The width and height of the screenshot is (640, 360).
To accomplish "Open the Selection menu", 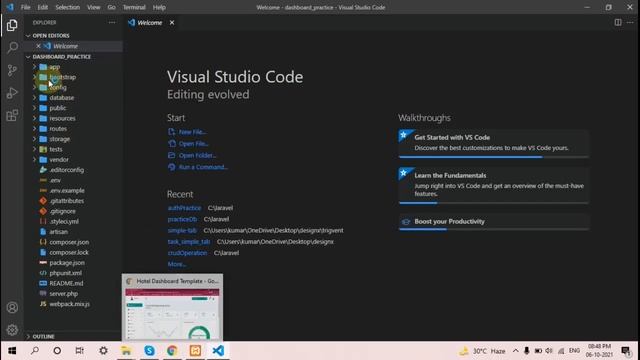I will [x=67, y=7].
